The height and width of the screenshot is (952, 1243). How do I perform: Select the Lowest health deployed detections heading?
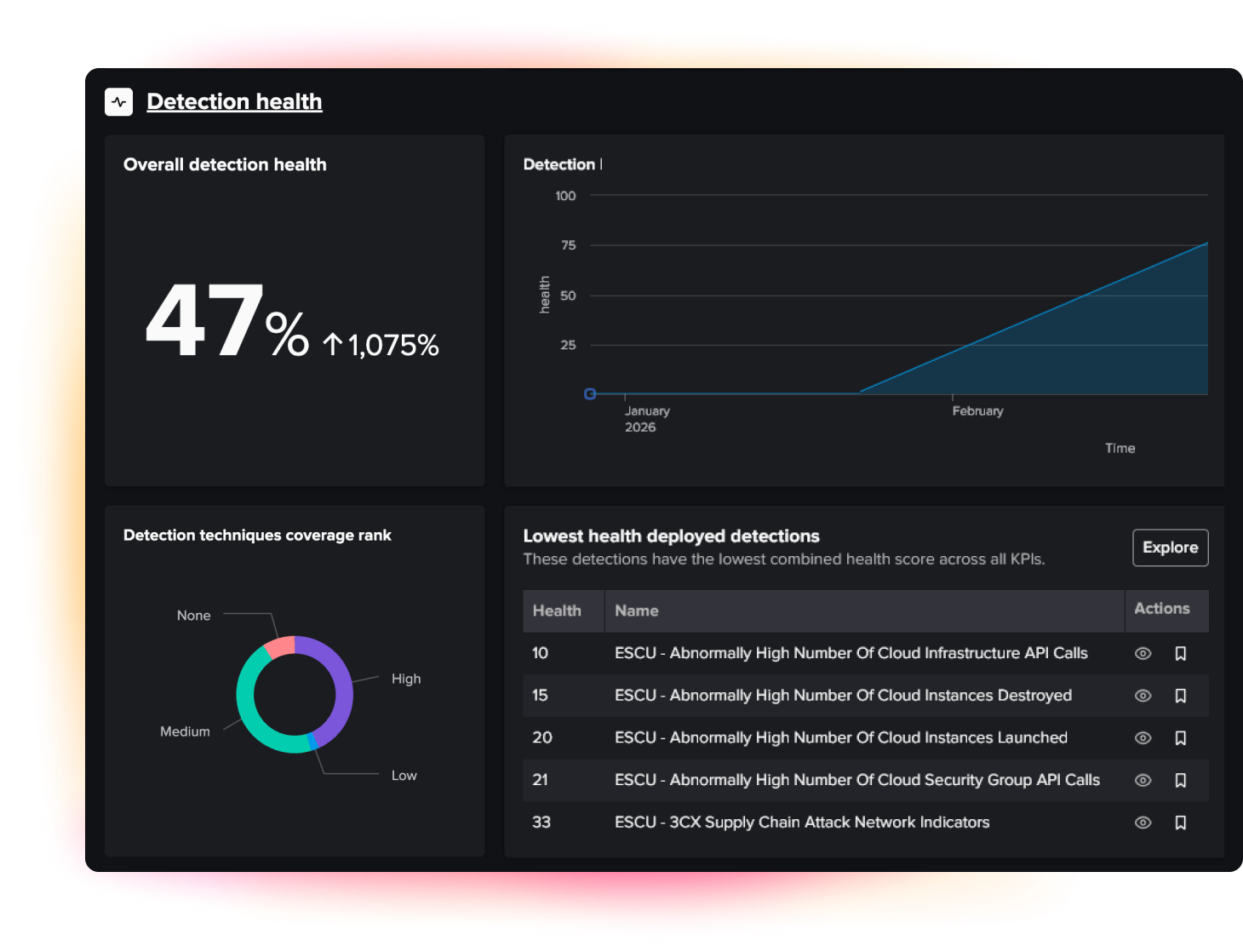point(671,536)
